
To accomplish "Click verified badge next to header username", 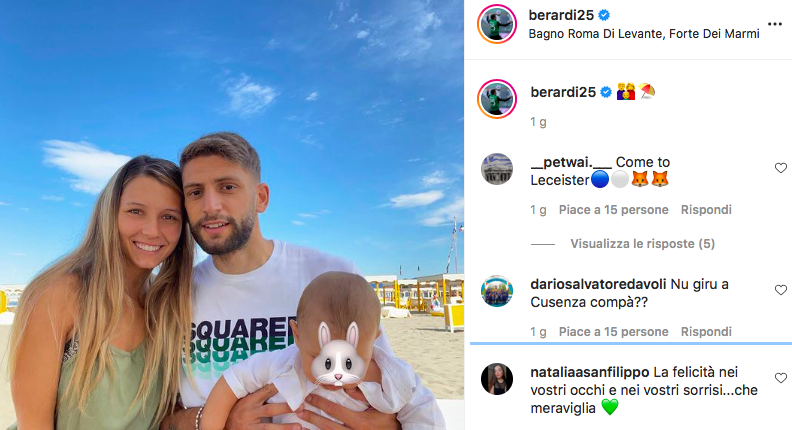I will click(604, 16).
